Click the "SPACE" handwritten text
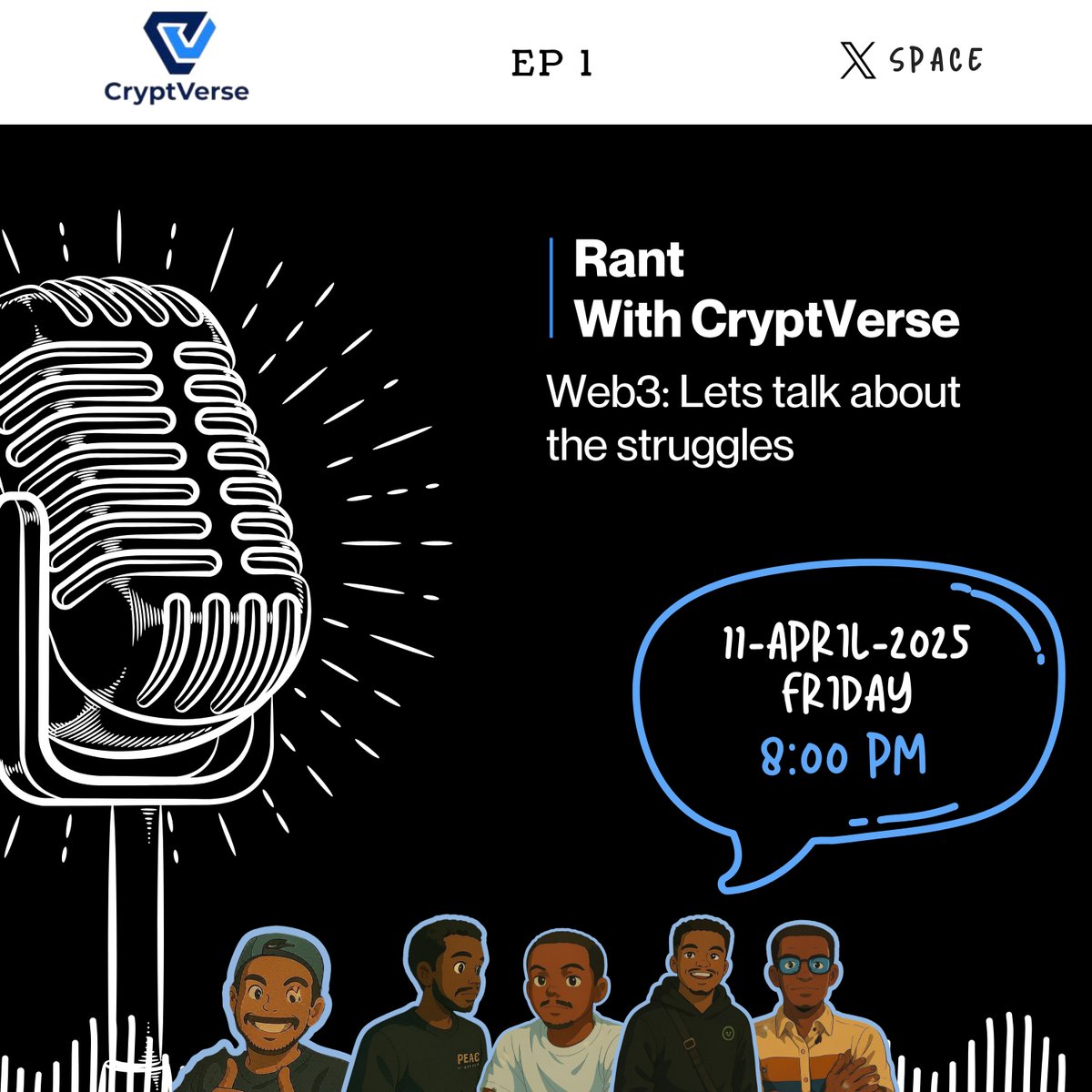Screen dimensions: 1092x1092 coord(937,61)
